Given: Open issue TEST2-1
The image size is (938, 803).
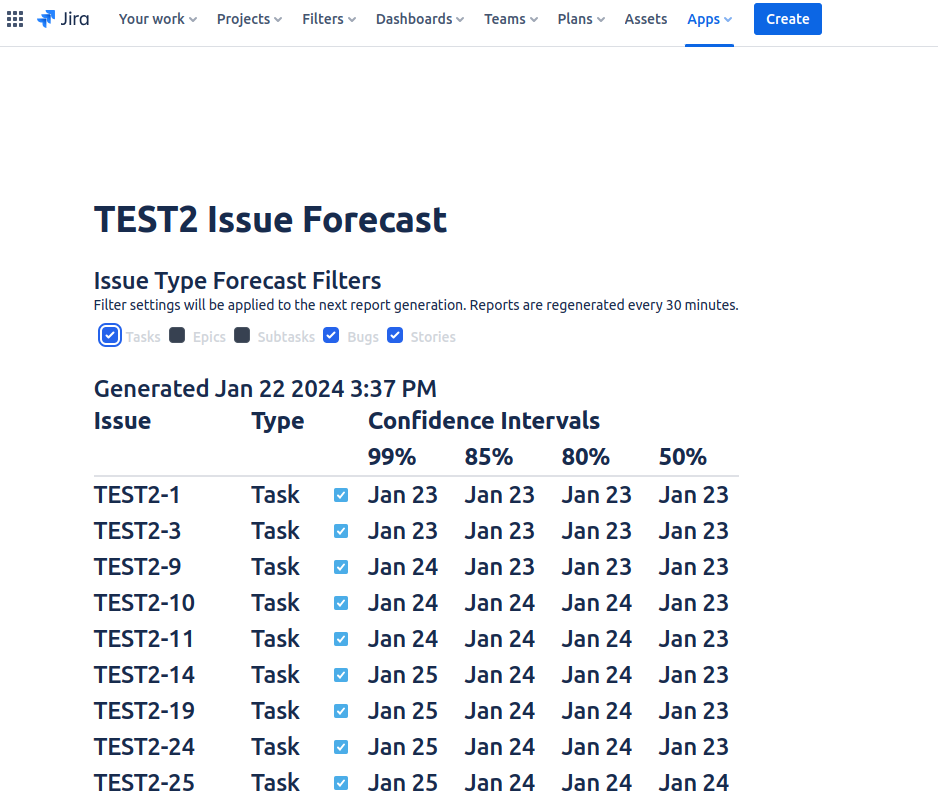Looking at the screenshot, I should point(137,494).
